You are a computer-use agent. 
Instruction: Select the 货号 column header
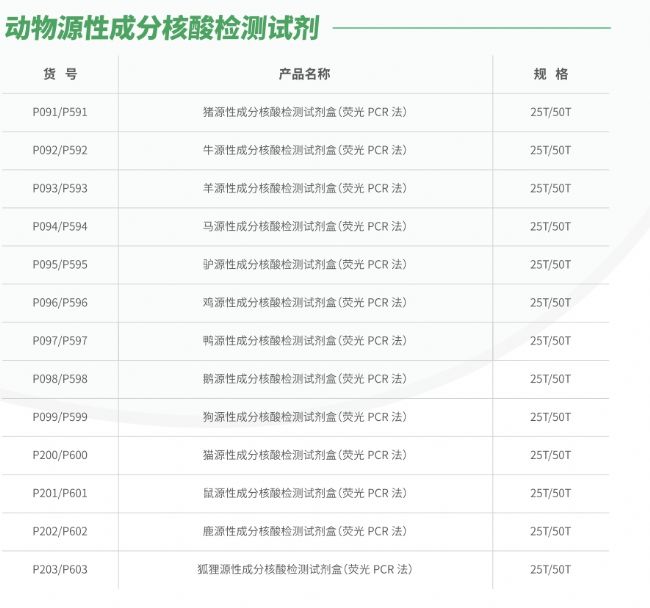(x=60, y=74)
